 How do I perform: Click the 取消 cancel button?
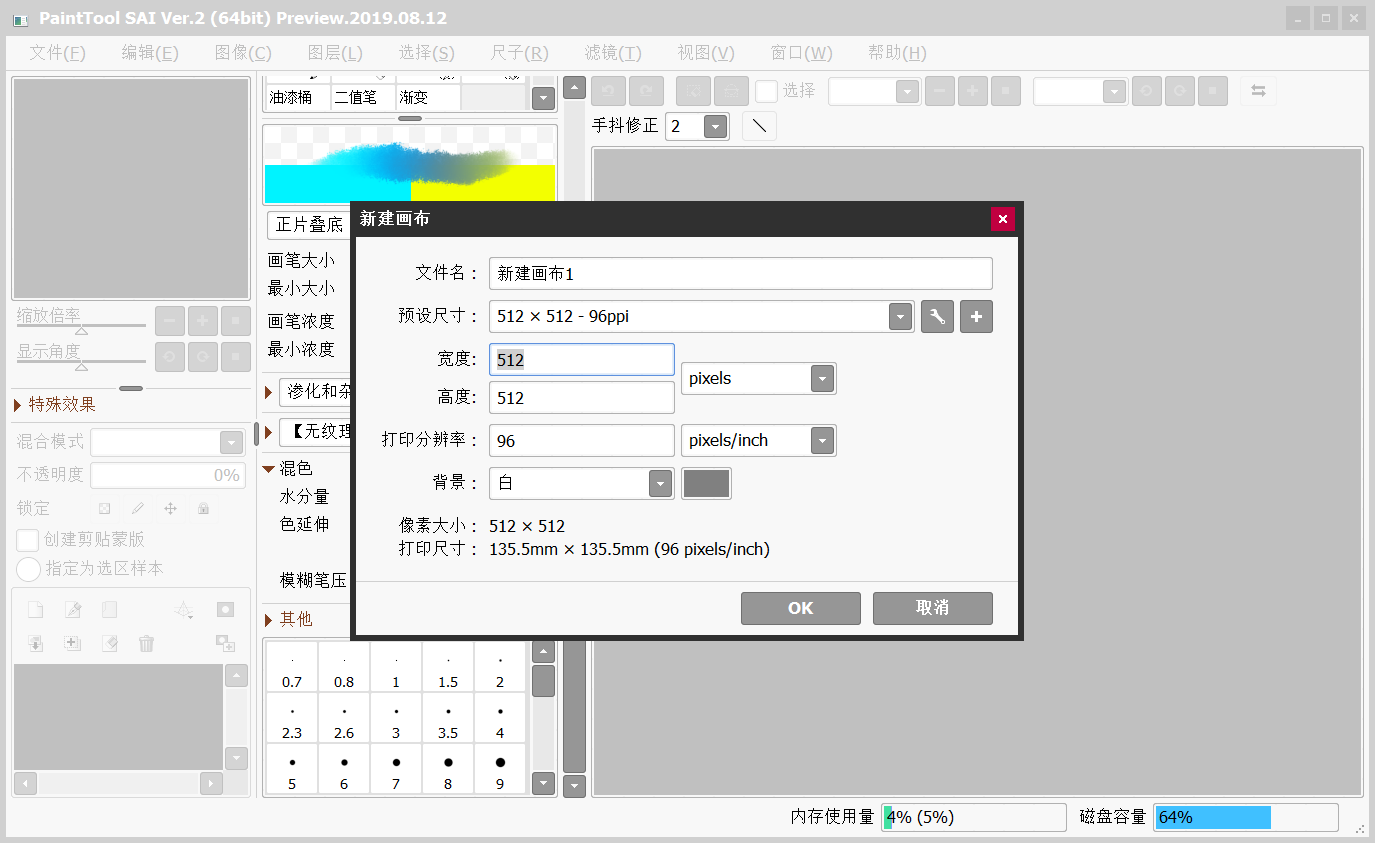click(x=933, y=608)
